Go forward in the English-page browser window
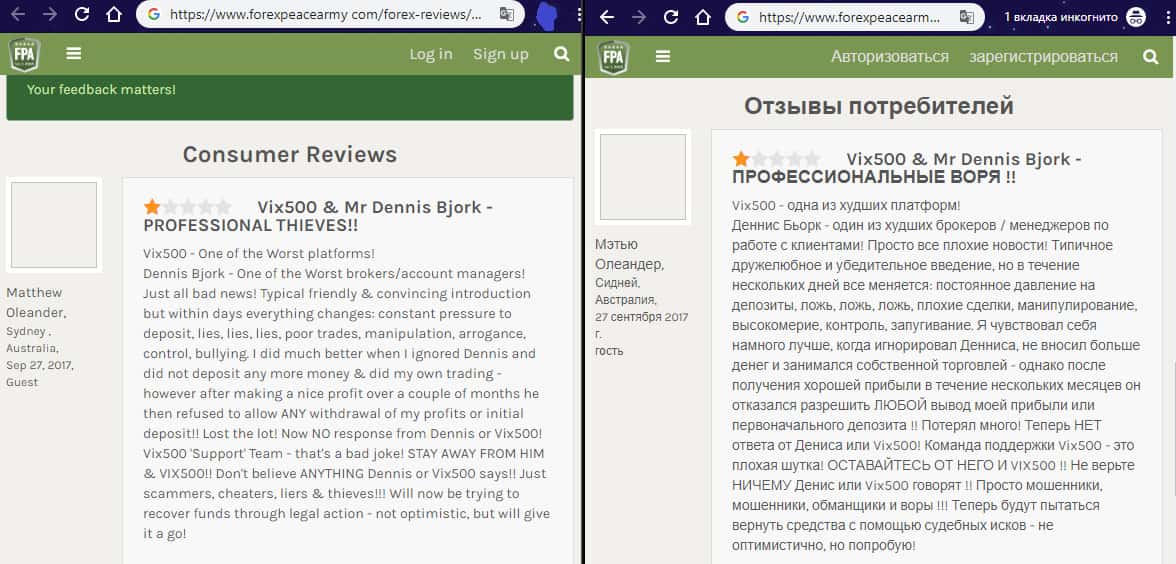Image resolution: width=1176 pixels, height=564 pixels. 50,14
